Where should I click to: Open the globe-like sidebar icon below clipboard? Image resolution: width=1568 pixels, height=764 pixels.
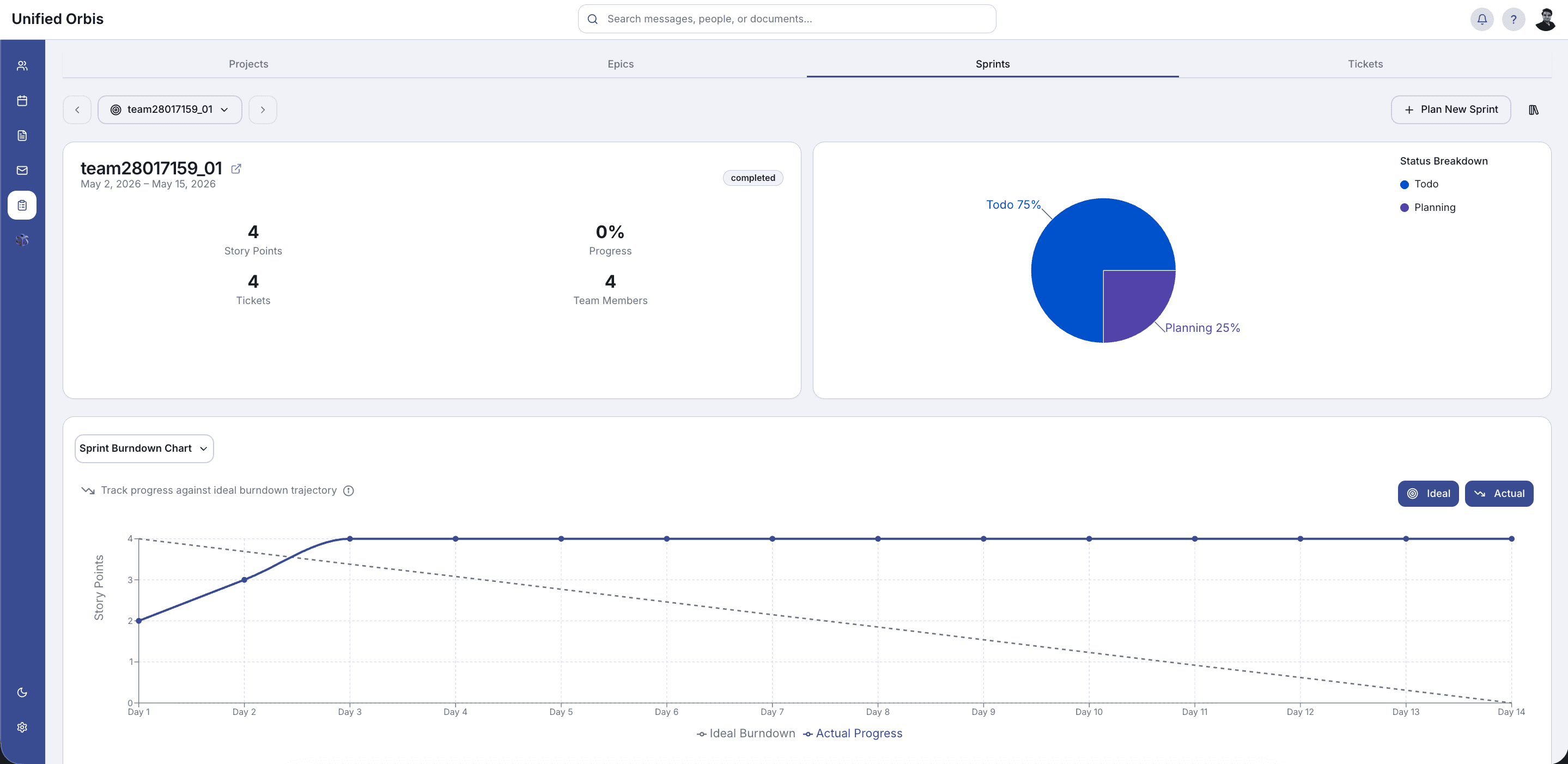coord(22,240)
